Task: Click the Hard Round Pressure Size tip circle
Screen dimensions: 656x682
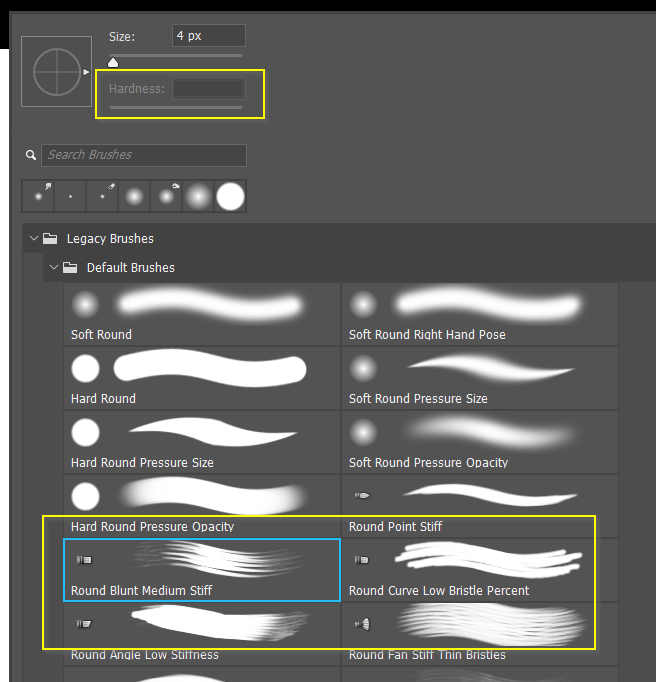Action: tap(85, 432)
